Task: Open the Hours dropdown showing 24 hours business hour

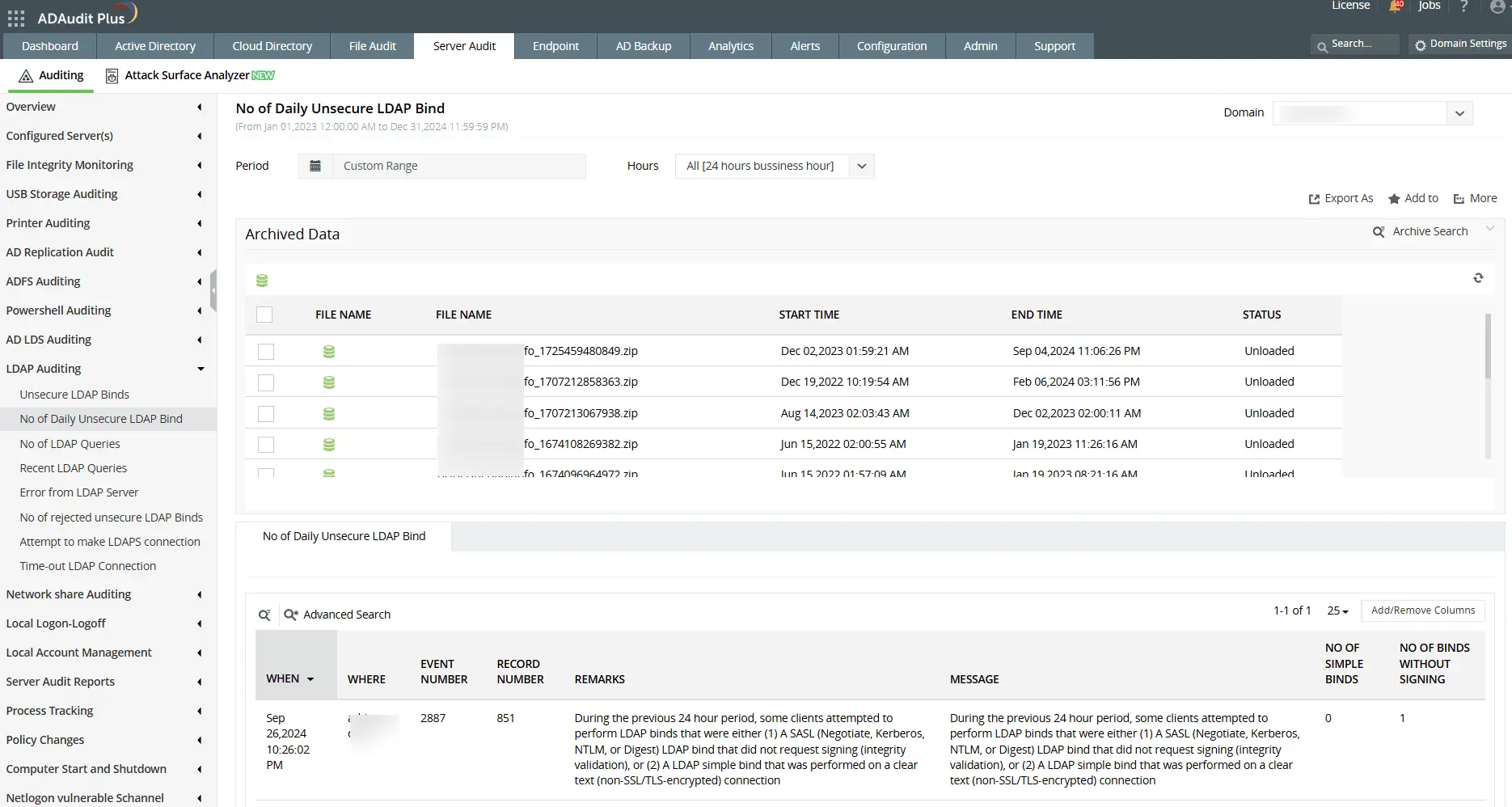Action: tap(861, 166)
